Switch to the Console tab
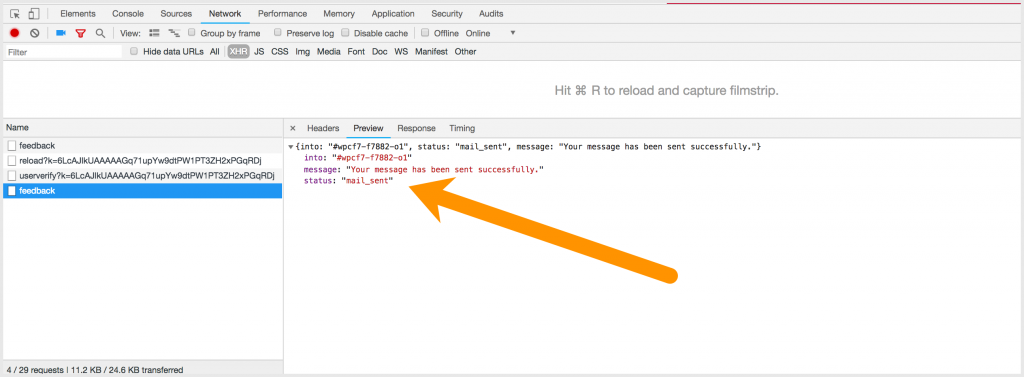Viewport: 1024px width, 377px height. coord(128,14)
